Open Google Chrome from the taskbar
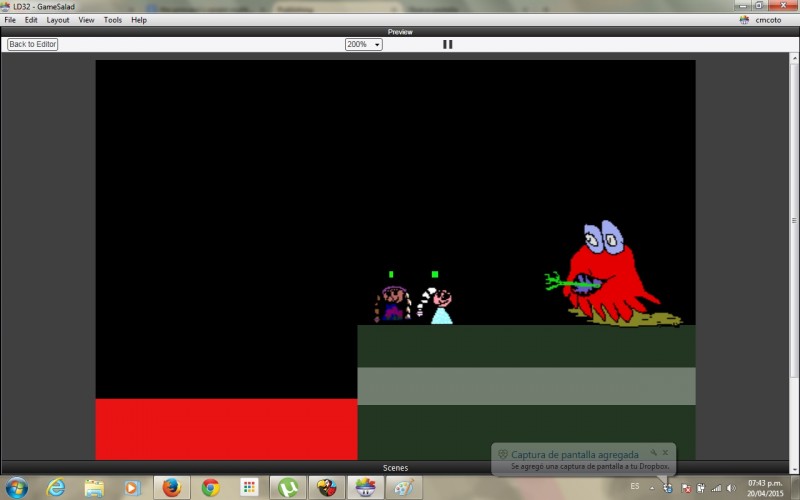Viewport: 800px width, 500px height. [x=210, y=488]
